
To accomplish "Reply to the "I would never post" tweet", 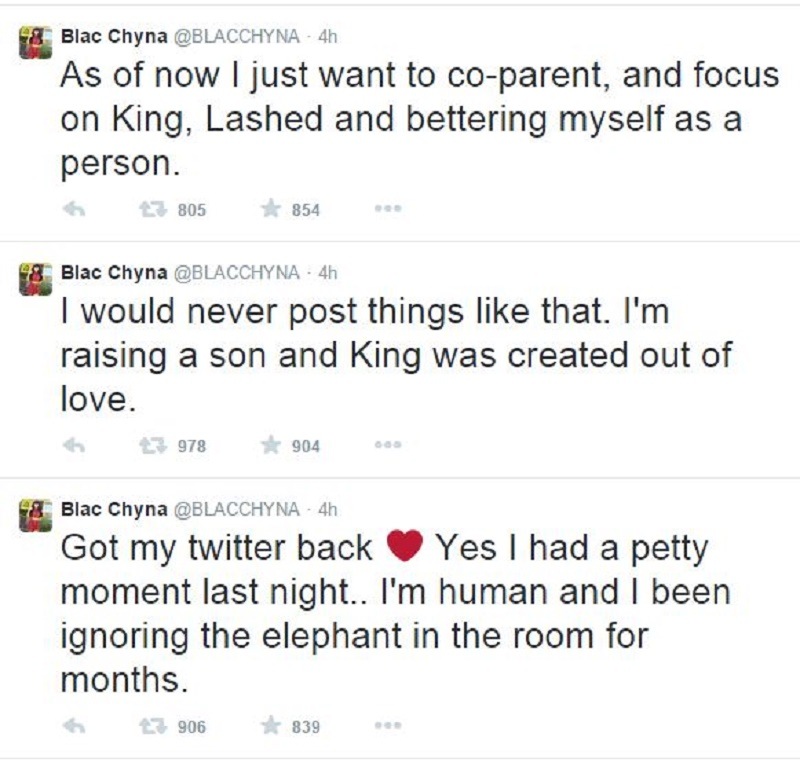I will [x=73, y=446].
